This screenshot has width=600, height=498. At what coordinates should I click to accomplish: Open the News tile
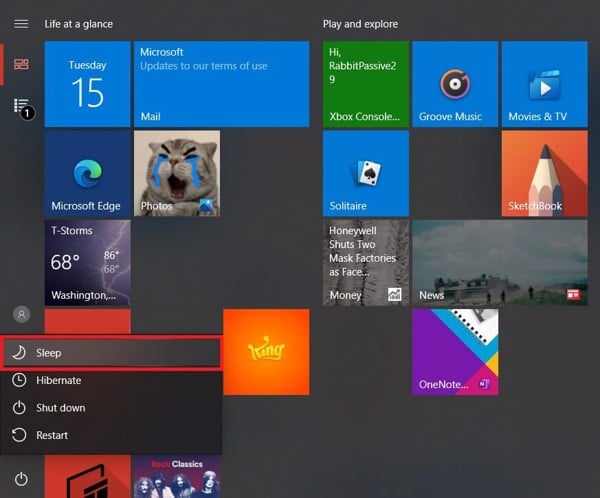click(500, 263)
